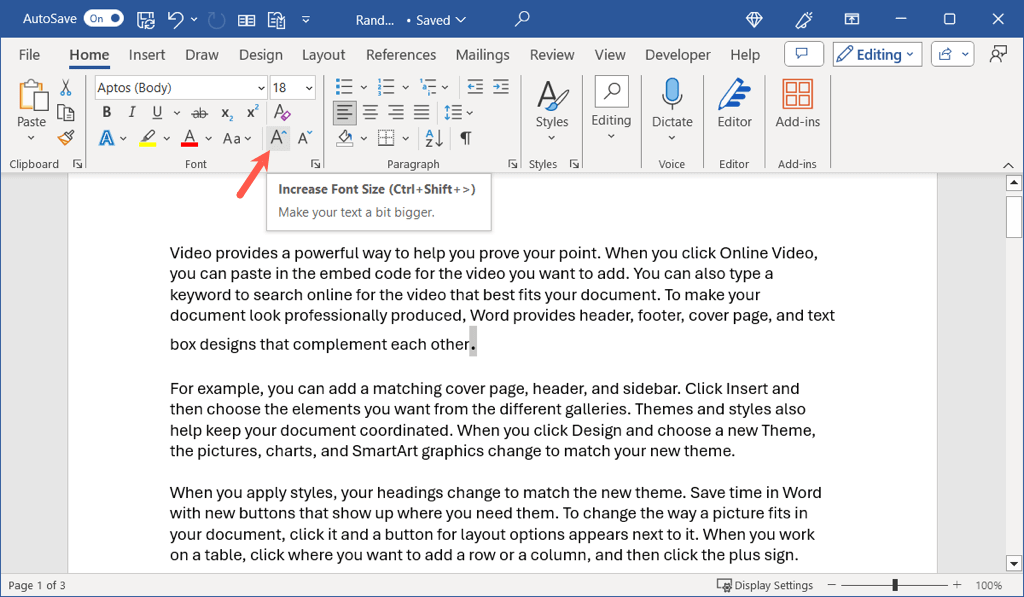The height and width of the screenshot is (597, 1024).
Task: Open the Styles gallery dropdown
Action: pos(551,110)
